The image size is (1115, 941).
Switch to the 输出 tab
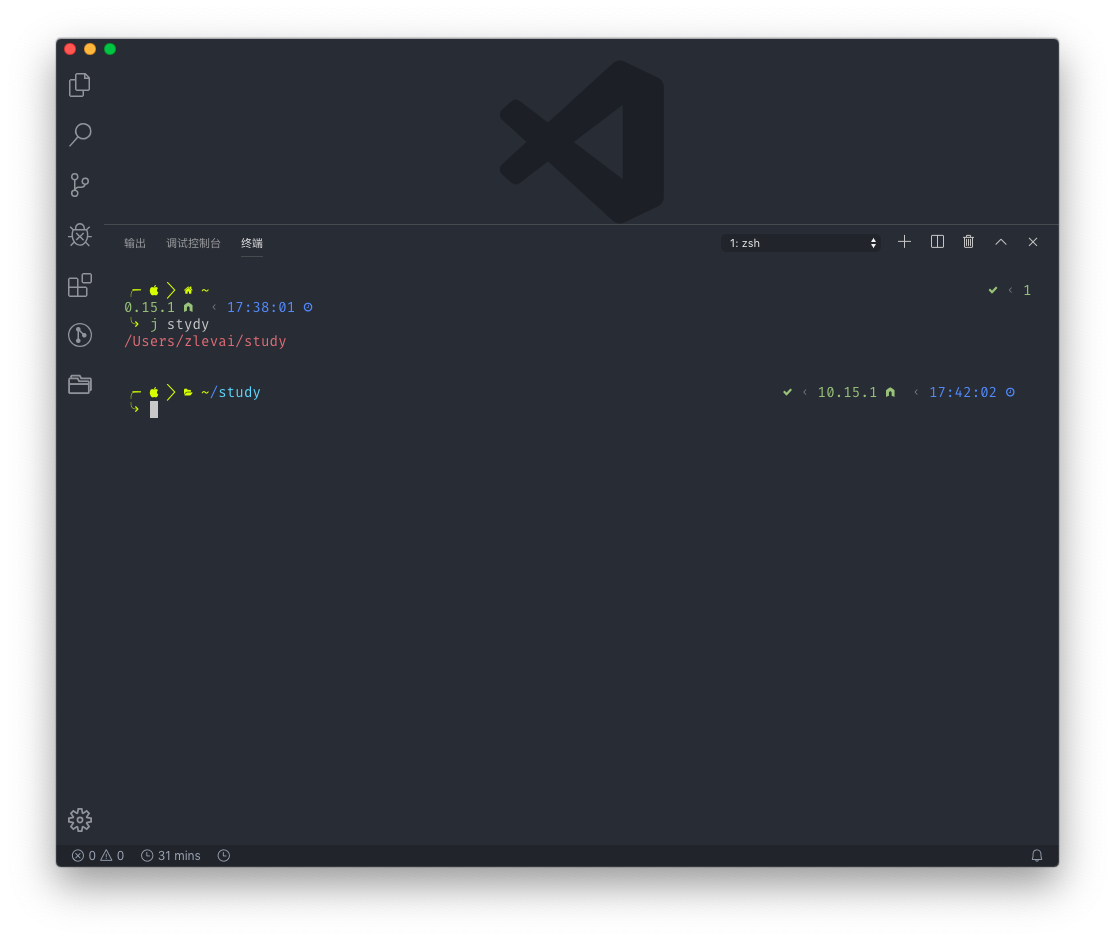tap(135, 243)
